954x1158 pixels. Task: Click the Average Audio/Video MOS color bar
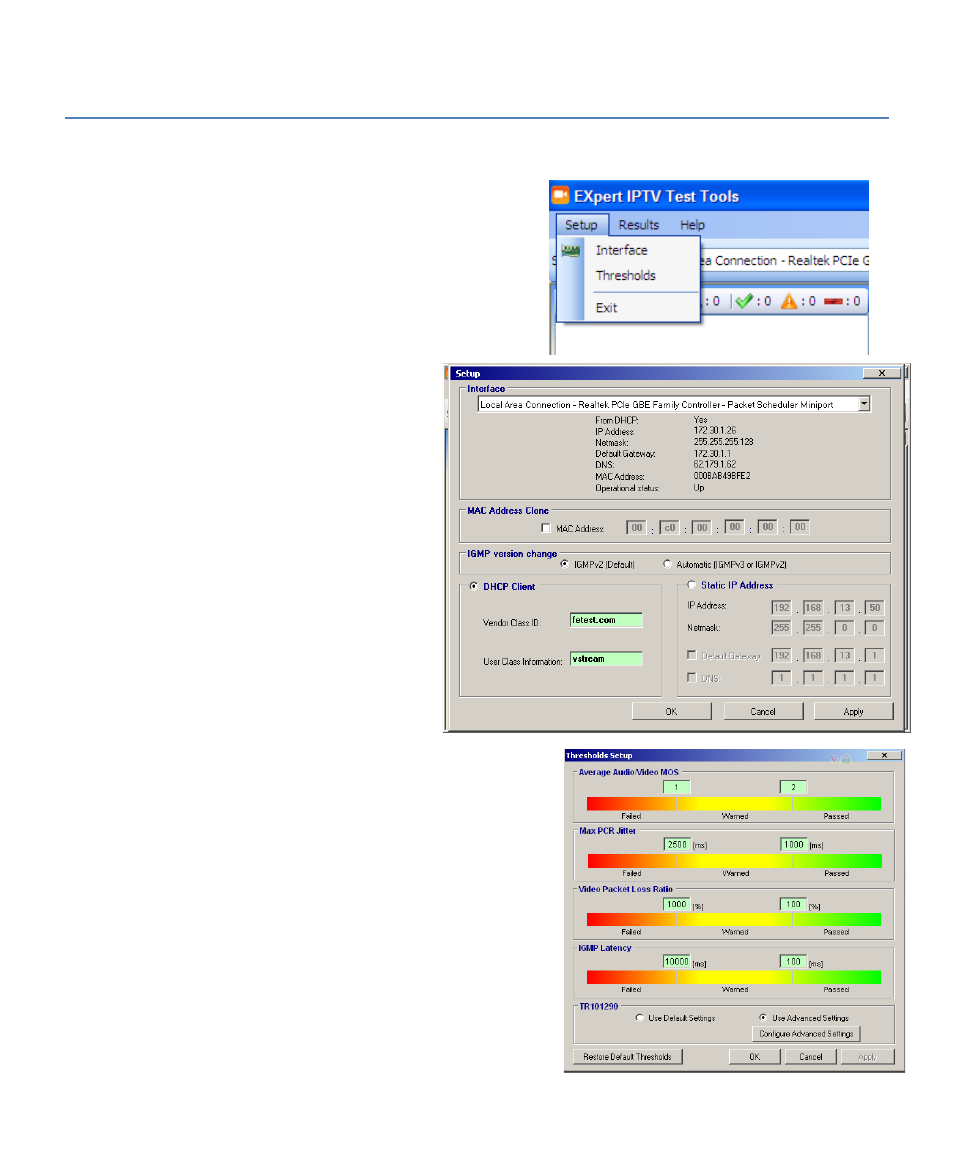[734, 804]
